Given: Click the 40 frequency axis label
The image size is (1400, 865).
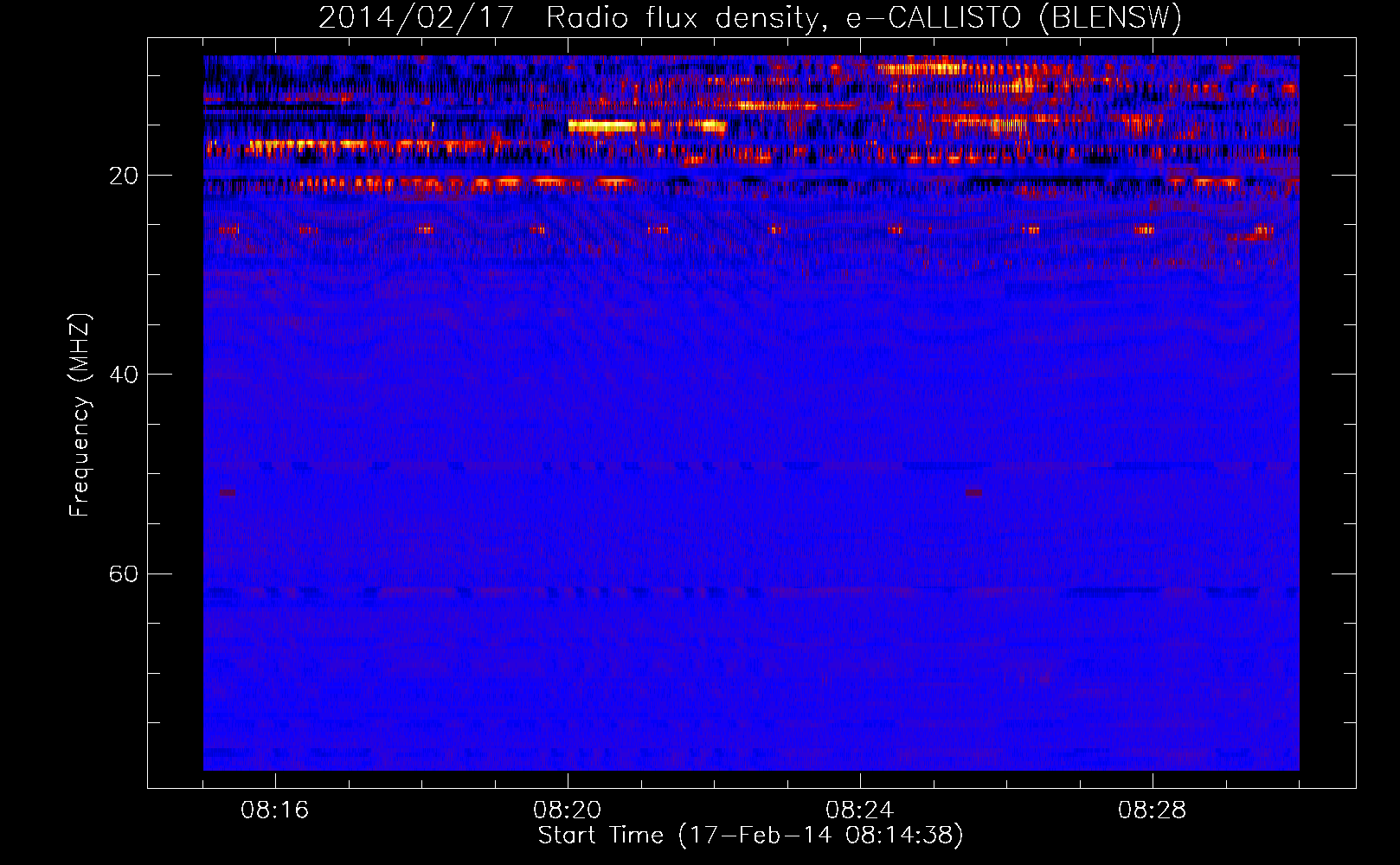Looking at the screenshot, I should (124, 375).
